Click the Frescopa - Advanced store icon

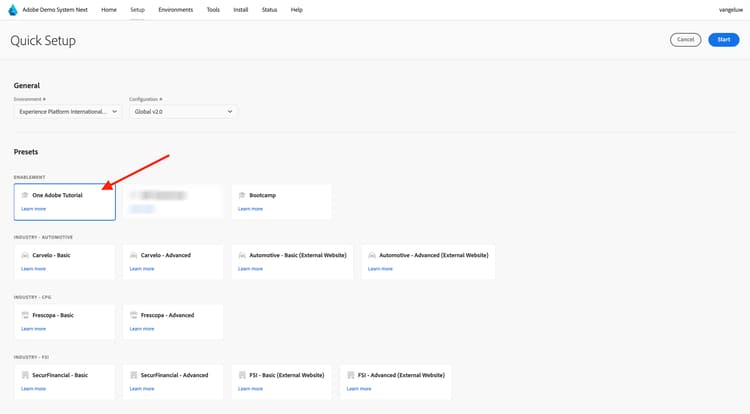click(x=133, y=315)
